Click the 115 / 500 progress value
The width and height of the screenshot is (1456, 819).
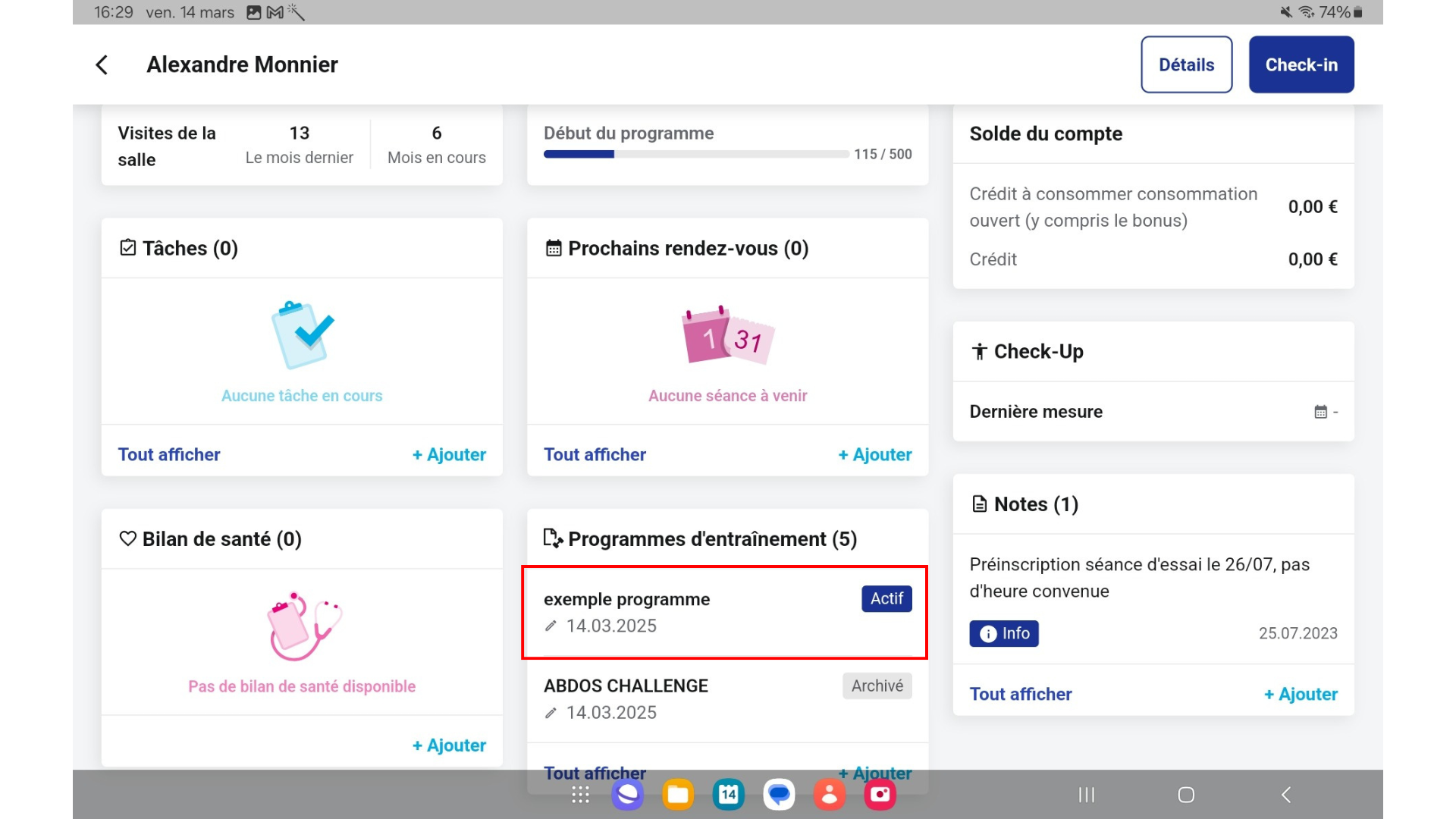(883, 154)
